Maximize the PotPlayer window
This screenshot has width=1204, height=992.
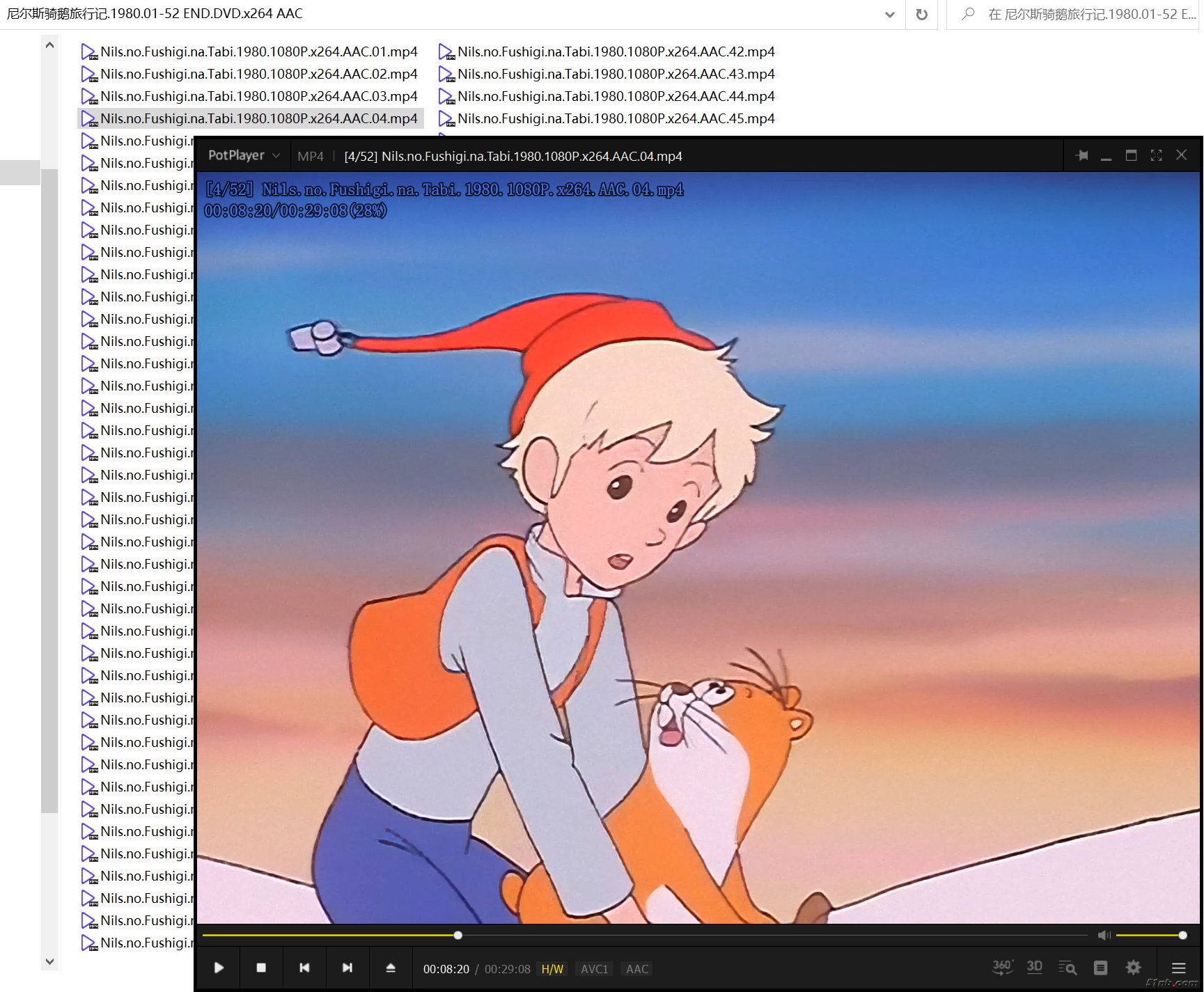(1131, 155)
